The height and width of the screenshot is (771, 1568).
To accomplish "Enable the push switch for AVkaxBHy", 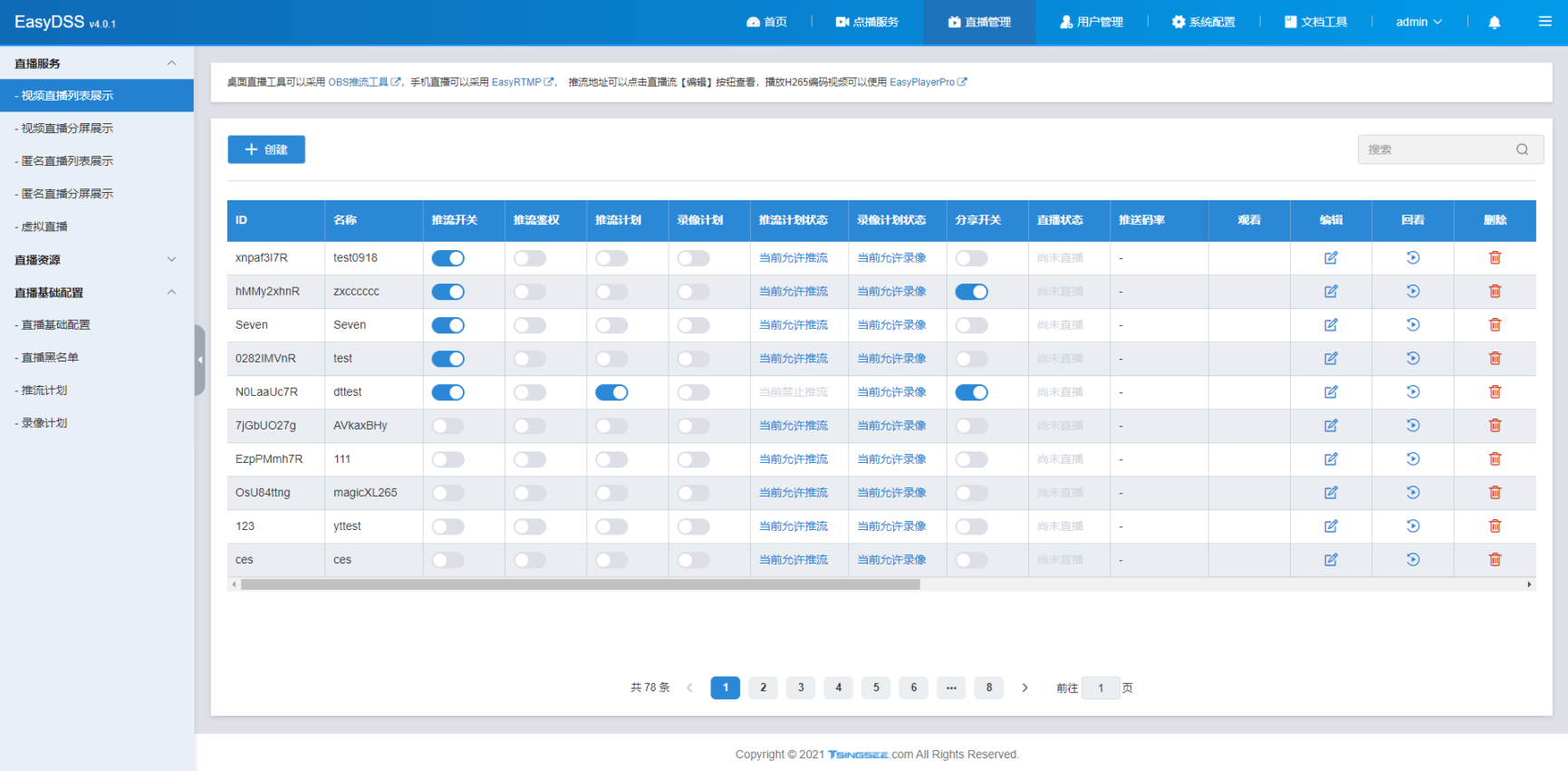I will pyautogui.click(x=448, y=426).
